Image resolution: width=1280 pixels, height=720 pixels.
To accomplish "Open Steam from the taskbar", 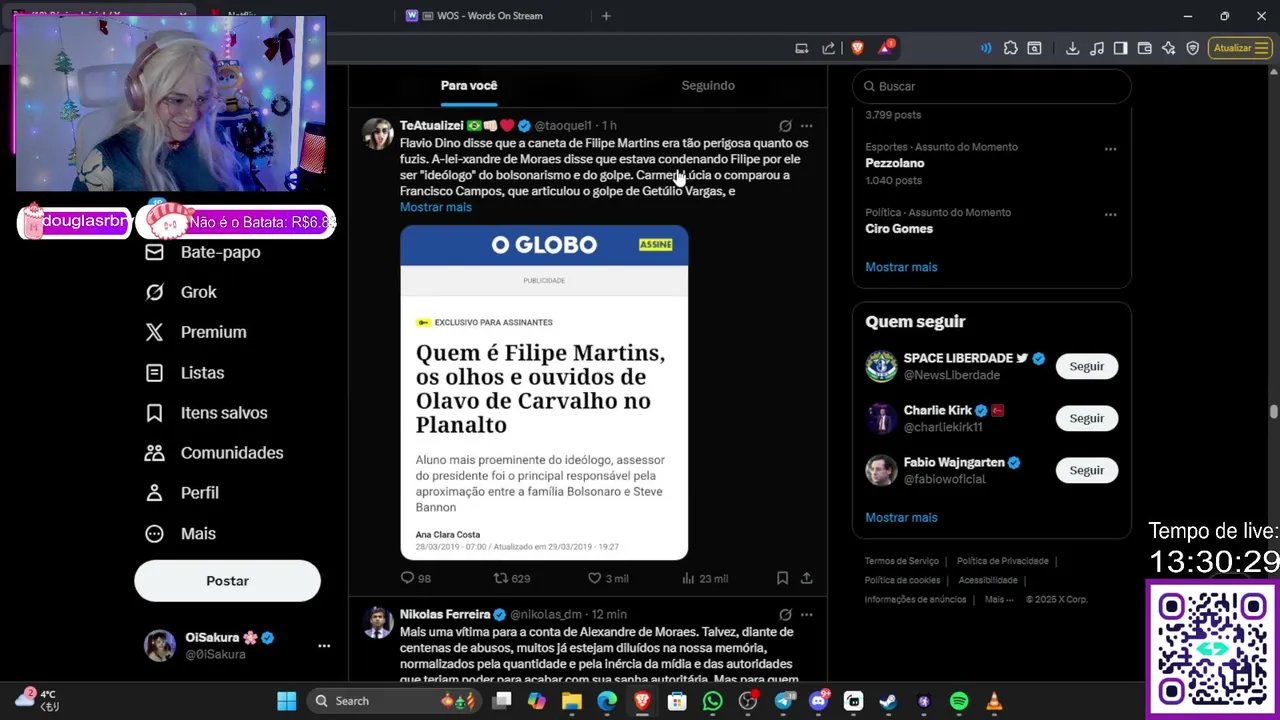I will click(x=887, y=701).
